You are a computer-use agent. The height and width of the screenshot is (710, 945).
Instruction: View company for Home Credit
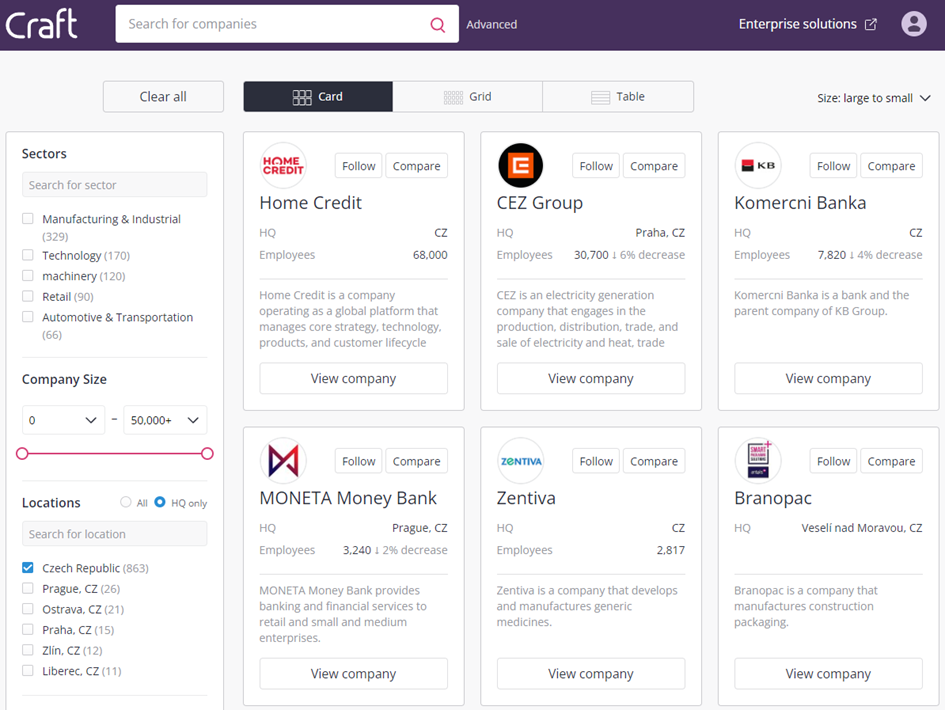(x=354, y=379)
